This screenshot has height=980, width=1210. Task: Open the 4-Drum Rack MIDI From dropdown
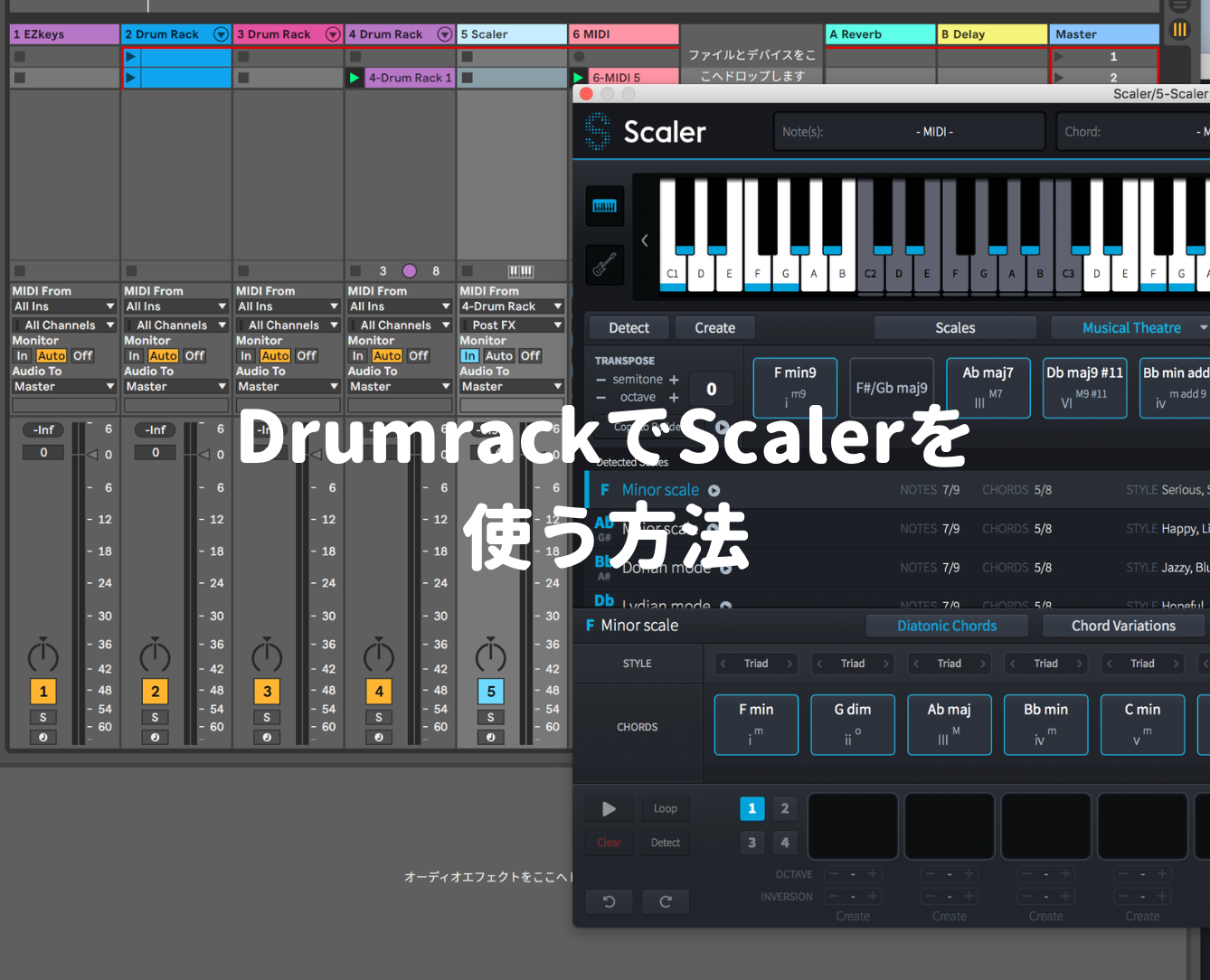[512, 306]
